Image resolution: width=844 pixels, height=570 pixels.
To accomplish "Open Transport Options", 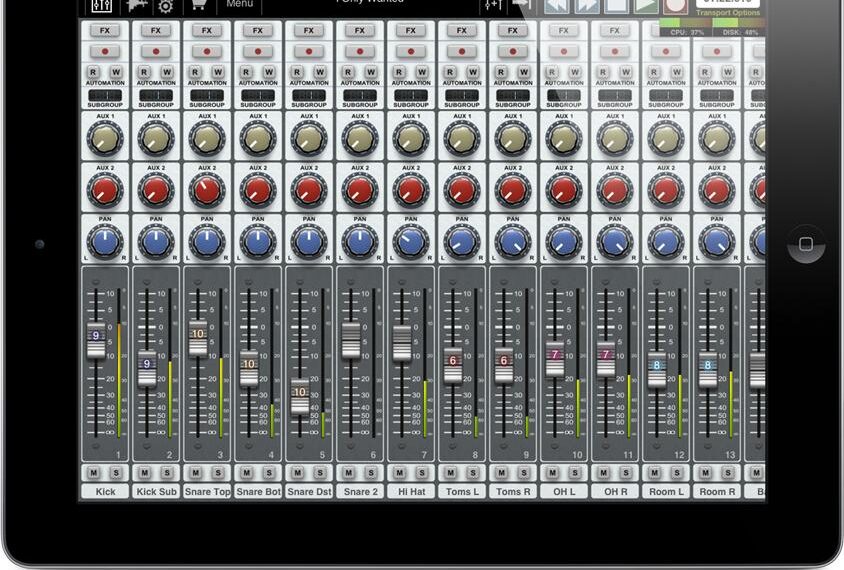I will [x=726, y=13].
